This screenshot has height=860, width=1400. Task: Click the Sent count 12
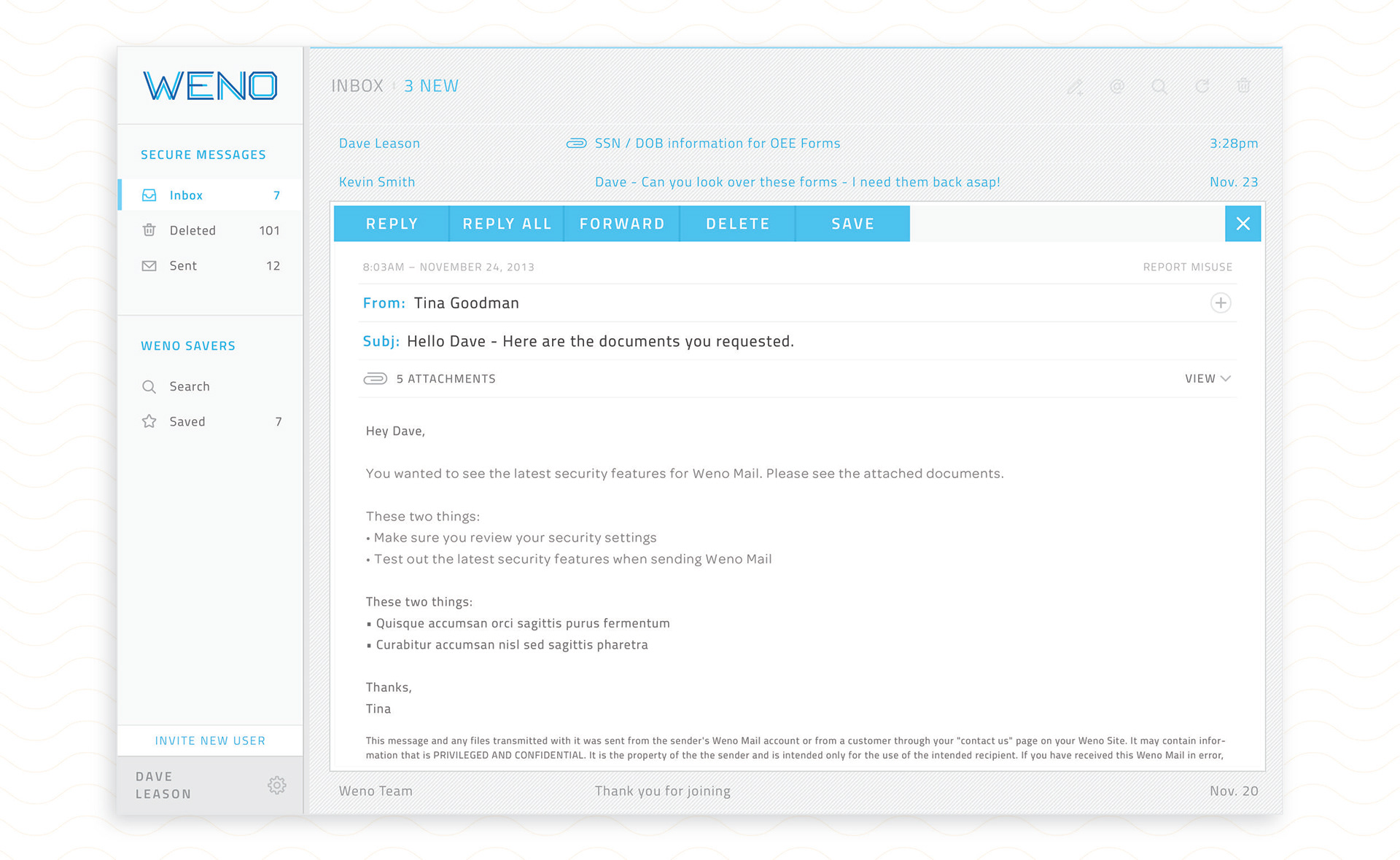[x=273, y=266]
